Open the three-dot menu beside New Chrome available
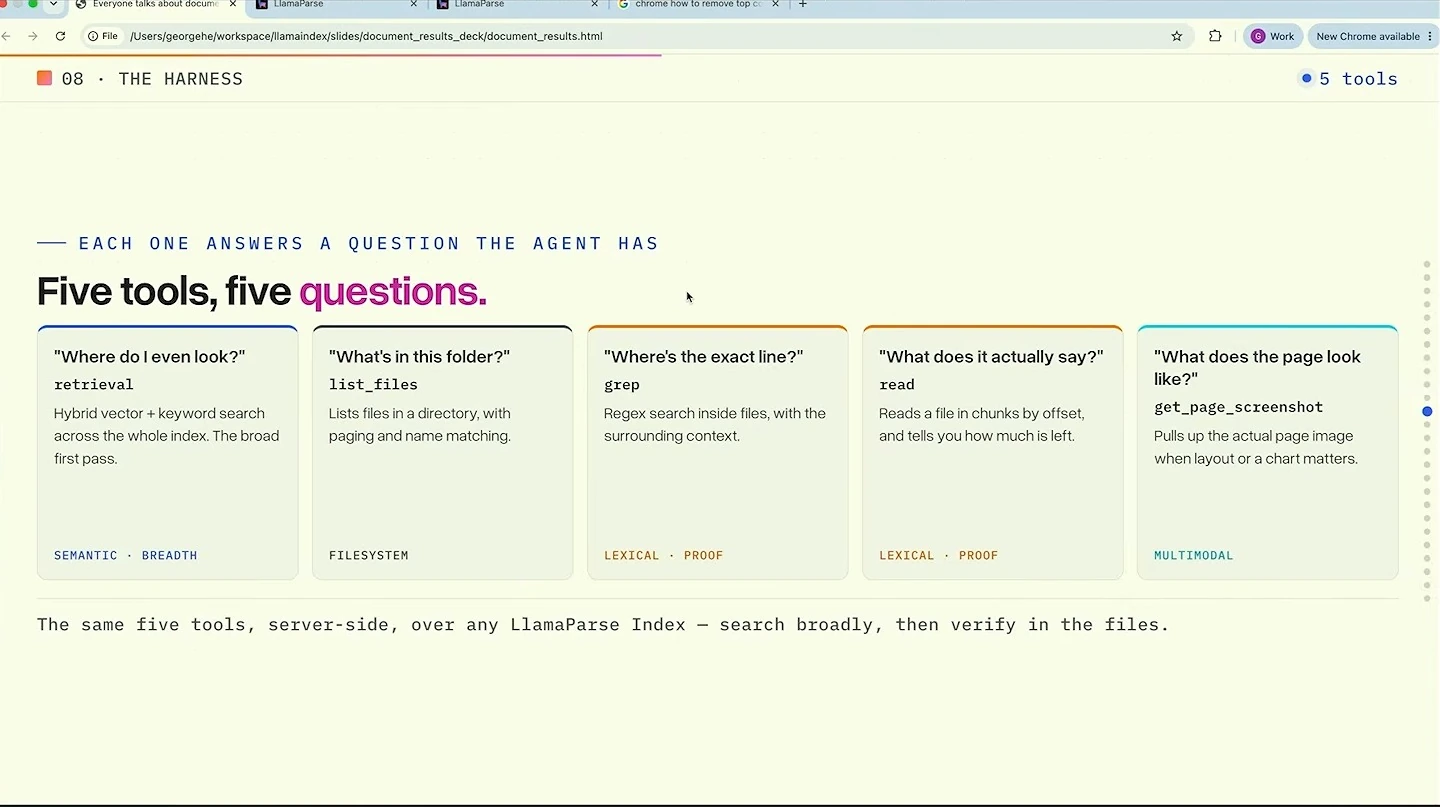The image size is (1440, 807). pyautogui.click(x=1432, y=36)
